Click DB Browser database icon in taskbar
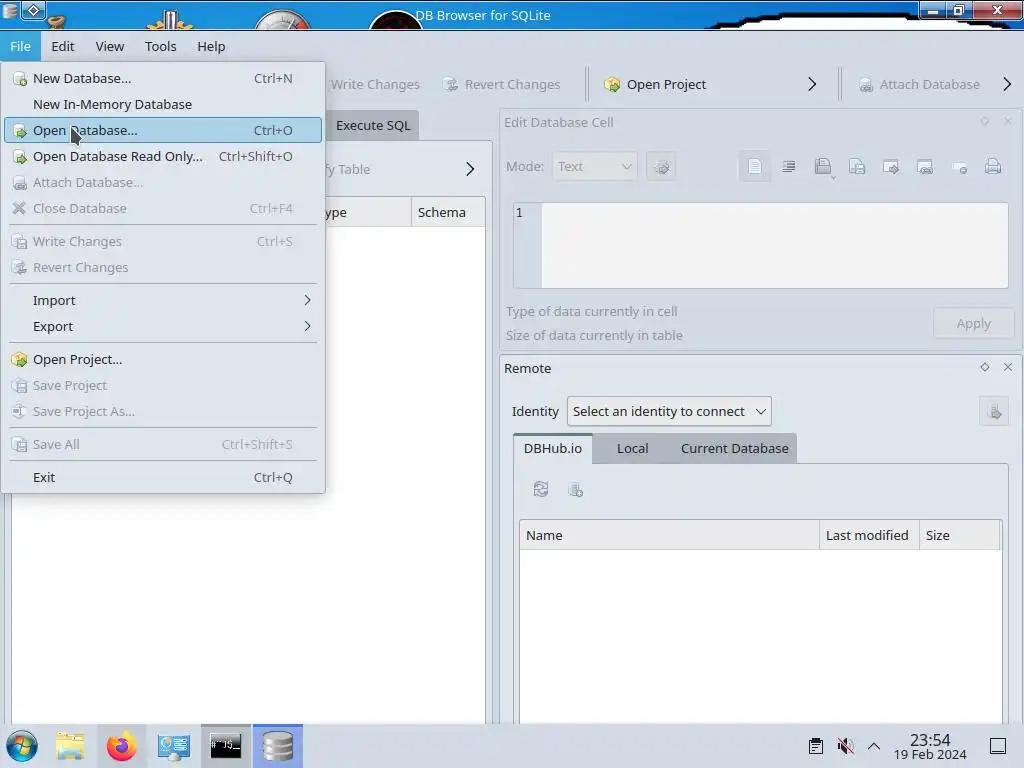The width and height of the screenshot is (1024, 768). click(x=278, y=746)
